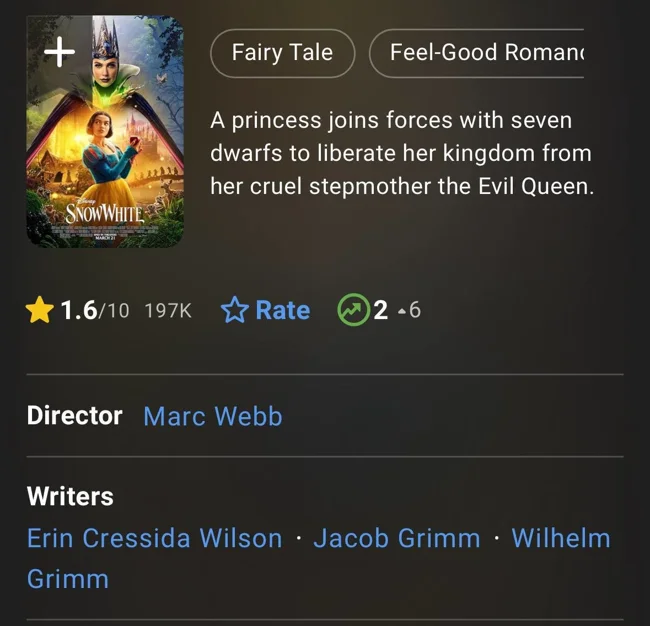Screen dimensions: 650x626
Task: Click the small popularity up-arrow indicator
Action: pyautogui.click(x=401, y=312)
